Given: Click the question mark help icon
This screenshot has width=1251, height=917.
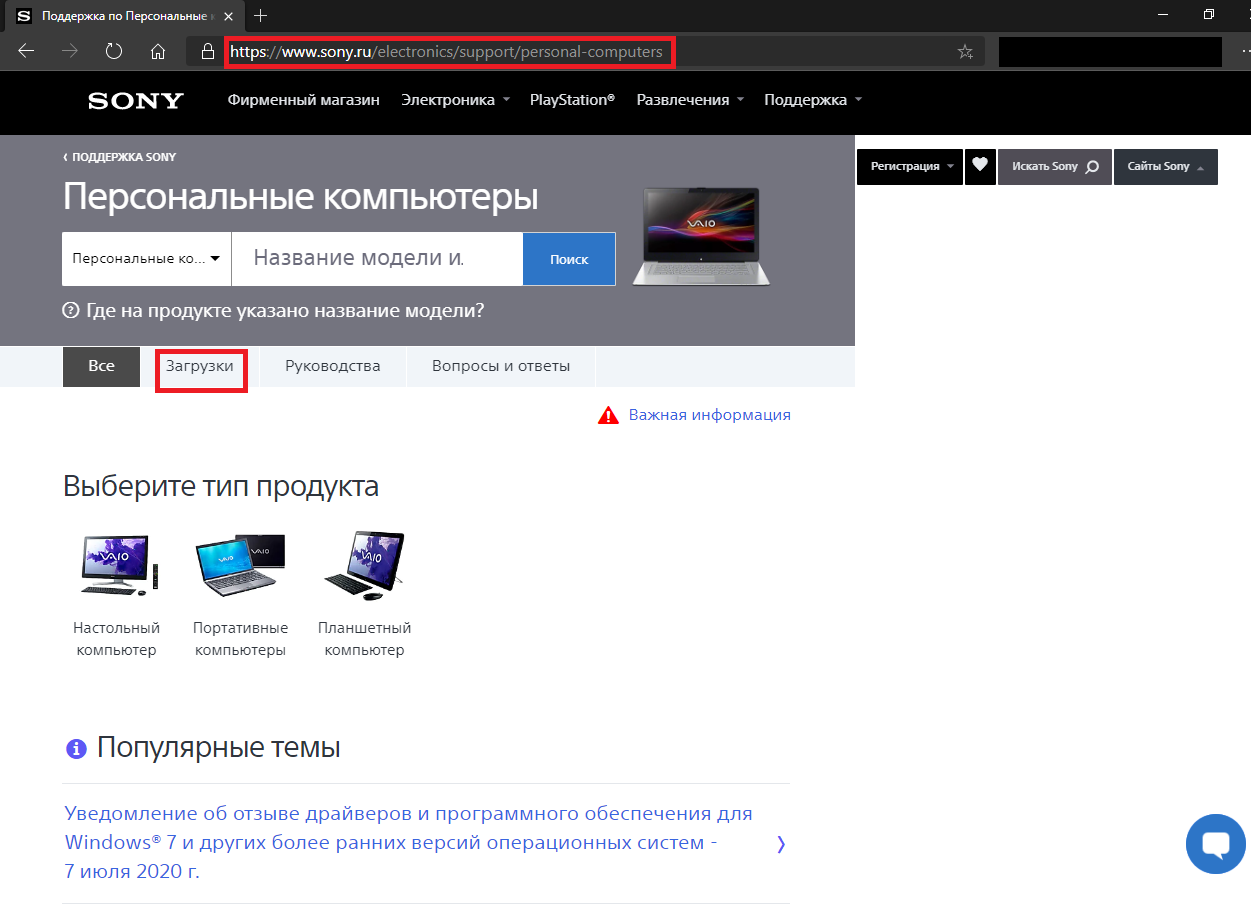Looking at the screenshot, I should 71,311.
